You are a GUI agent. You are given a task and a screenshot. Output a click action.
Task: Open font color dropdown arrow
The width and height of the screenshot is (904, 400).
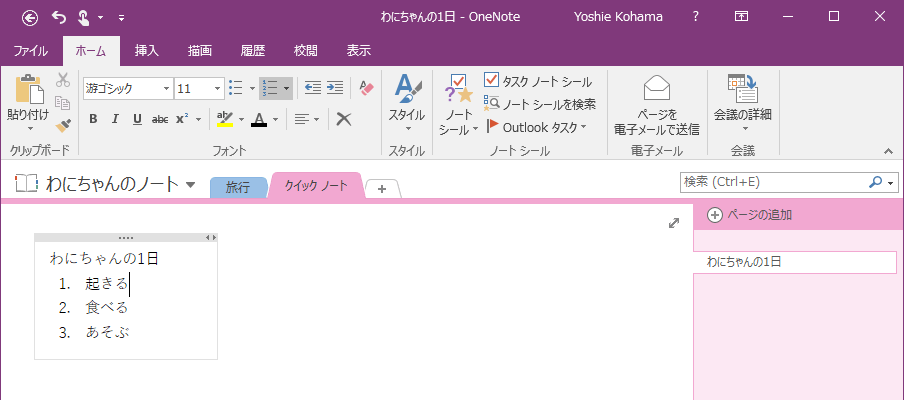276,119
